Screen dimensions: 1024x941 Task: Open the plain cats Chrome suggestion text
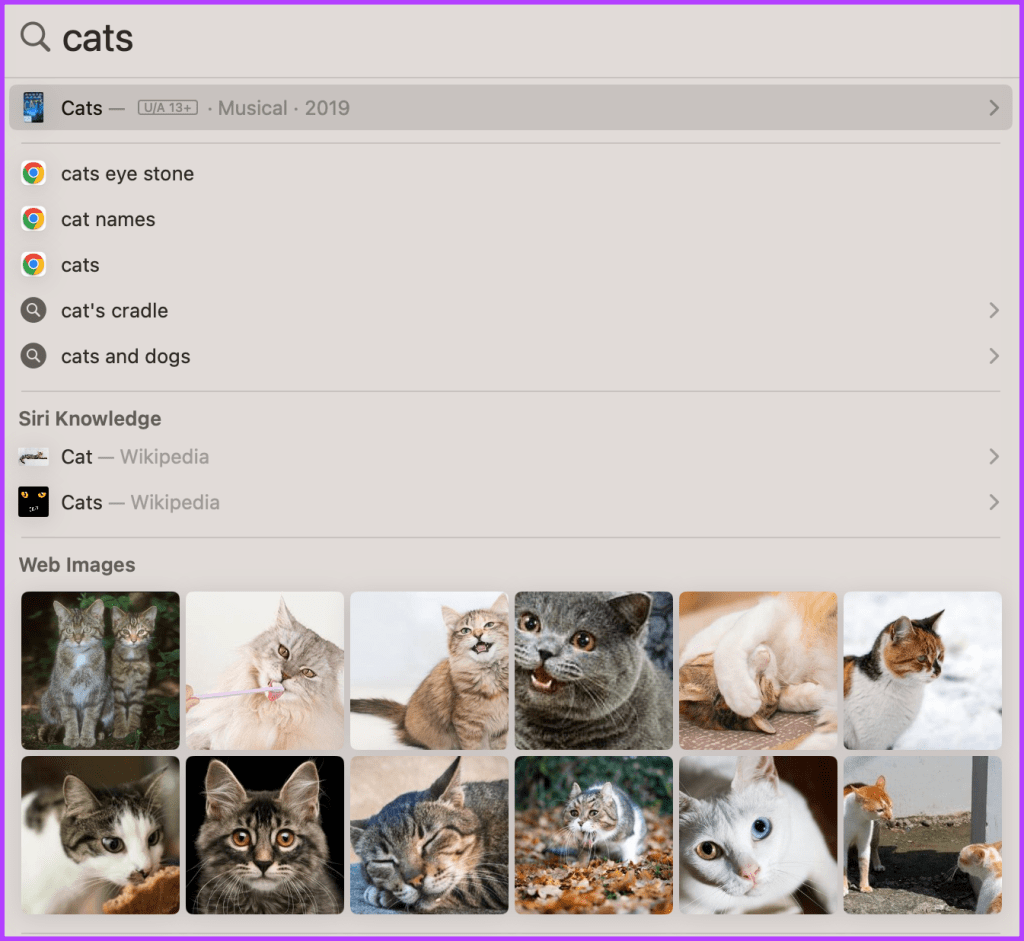click(80, 265)
